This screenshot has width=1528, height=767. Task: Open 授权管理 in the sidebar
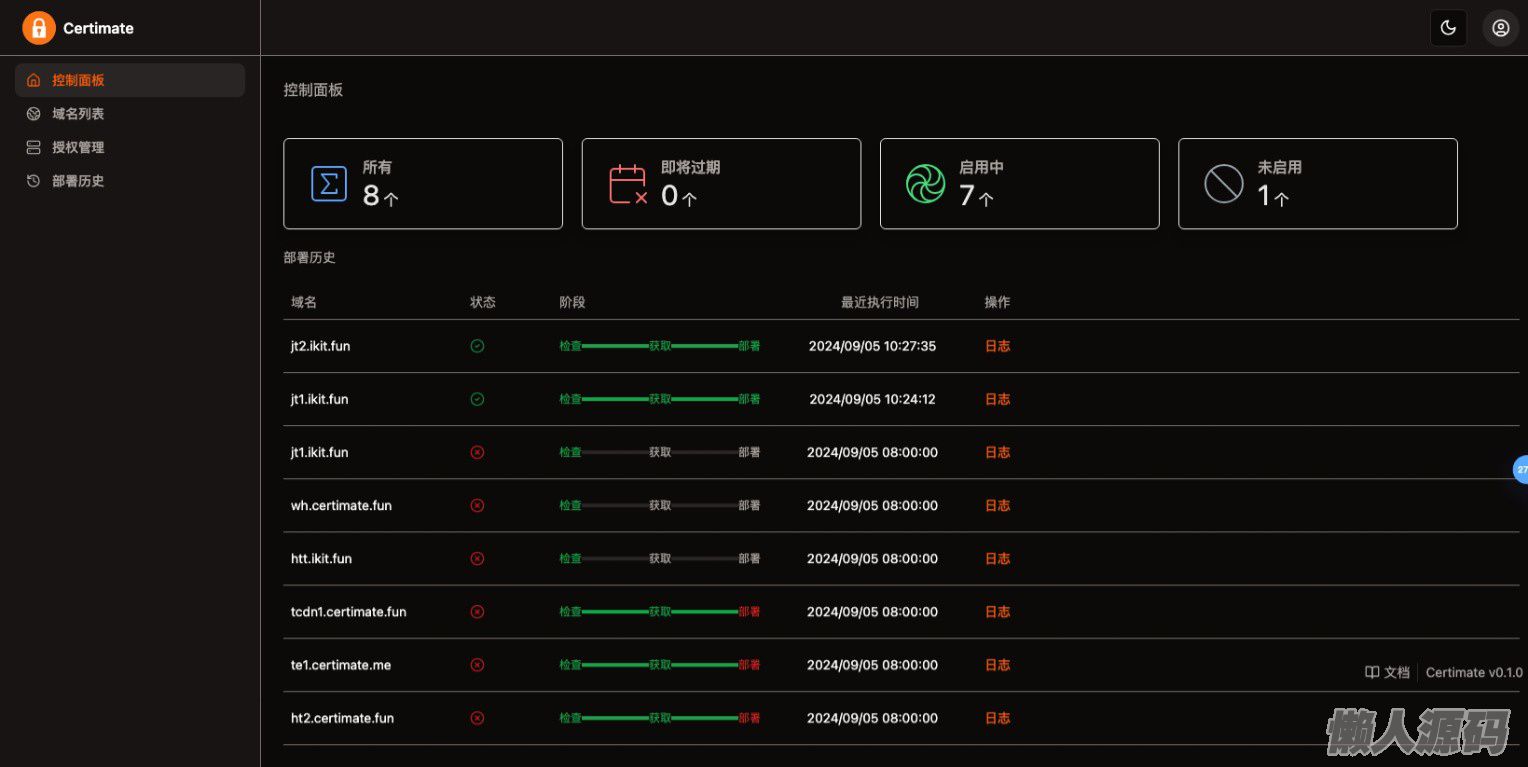[x=78, y=147]
